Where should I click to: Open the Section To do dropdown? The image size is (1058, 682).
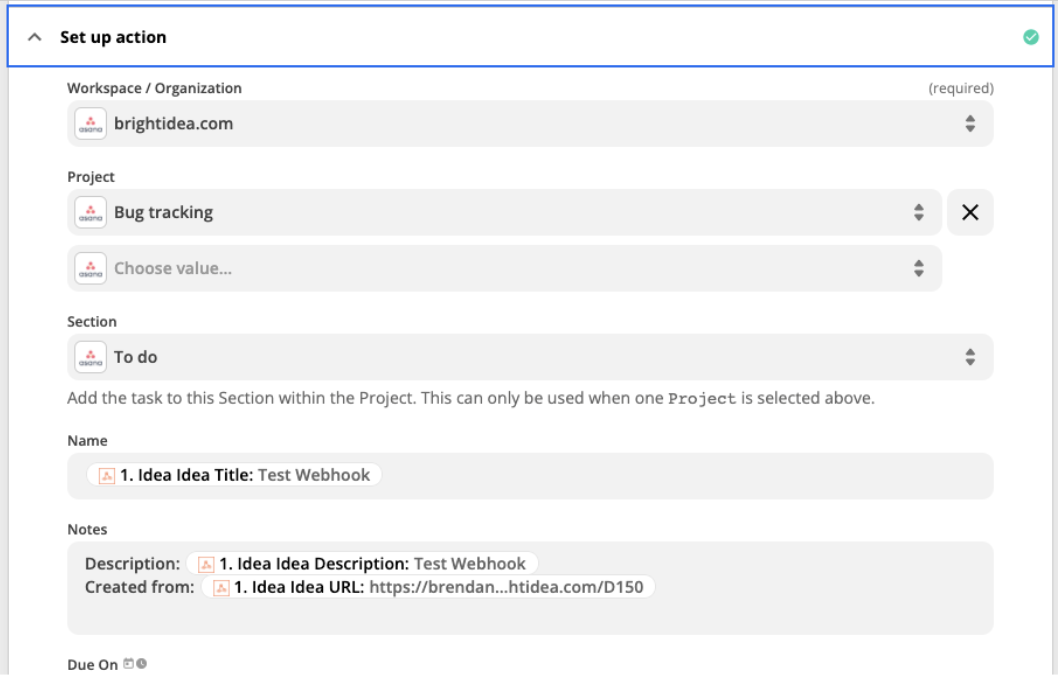pyautogui.click(x=530, y=357)
